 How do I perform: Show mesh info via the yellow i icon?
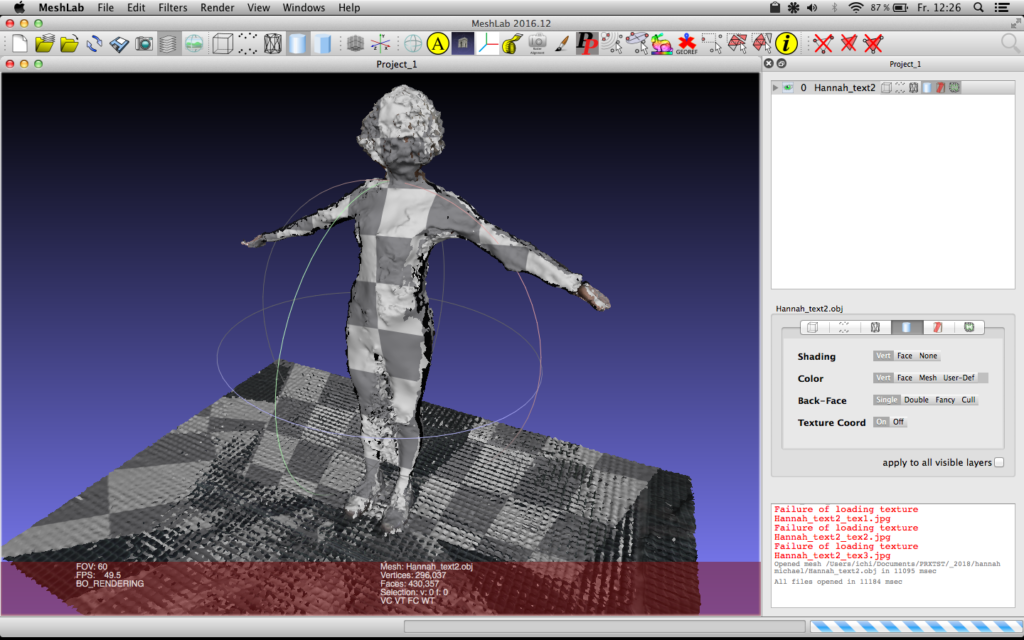786,43
